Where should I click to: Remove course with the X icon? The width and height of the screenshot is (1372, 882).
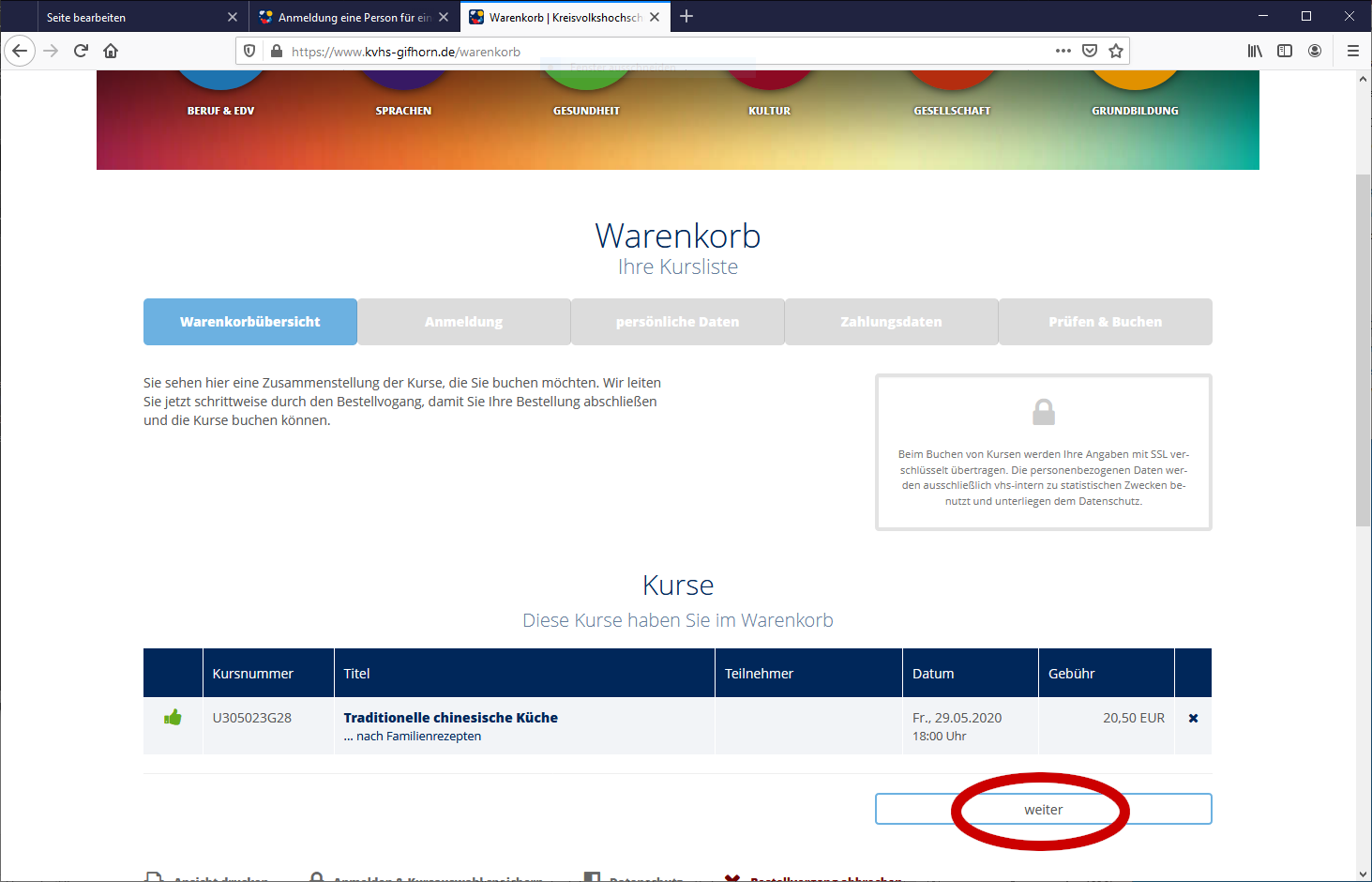1193,718
